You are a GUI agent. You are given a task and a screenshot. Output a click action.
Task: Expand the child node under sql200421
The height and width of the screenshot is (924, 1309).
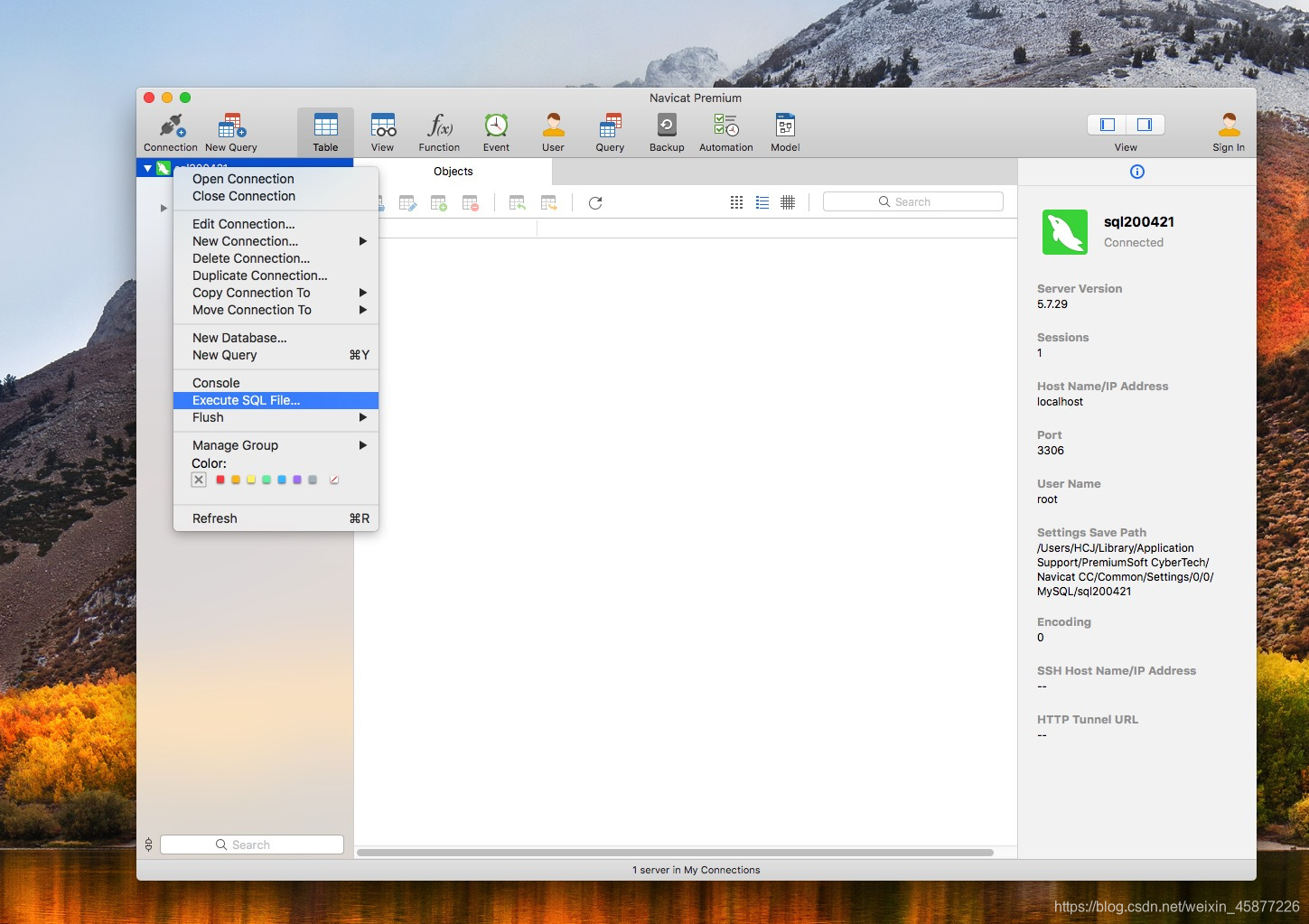pyautogui.click(x=164, y=208)
